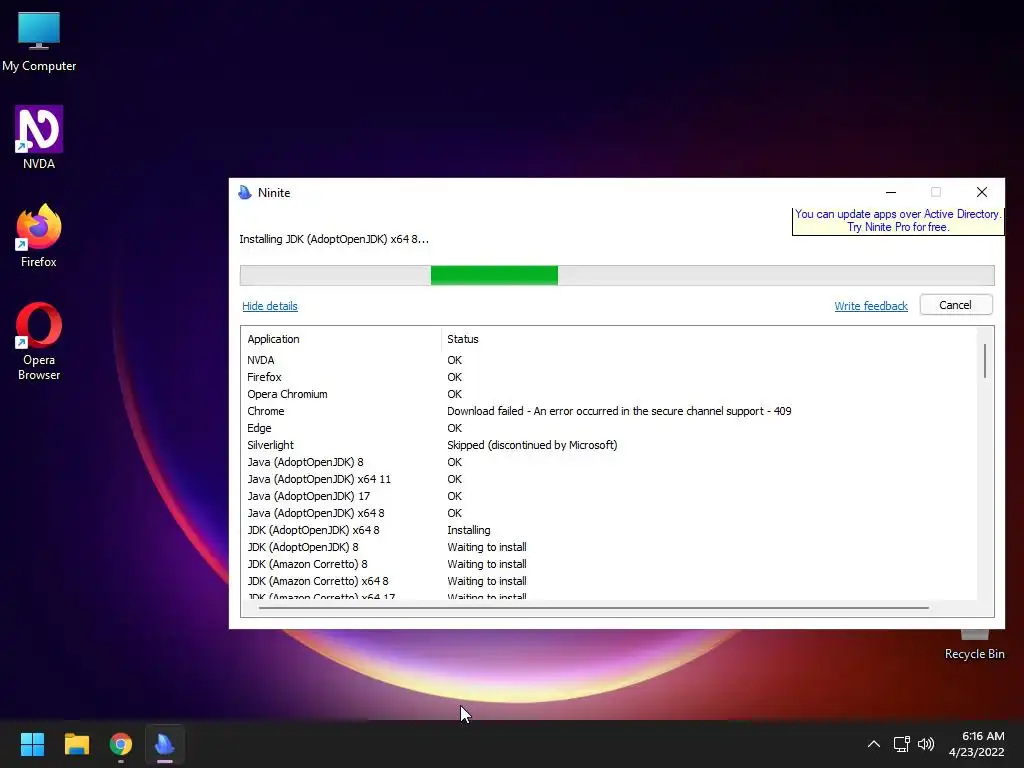Click the Installing JDK (AdoptOpenJDK) x64 8 label

334,239
